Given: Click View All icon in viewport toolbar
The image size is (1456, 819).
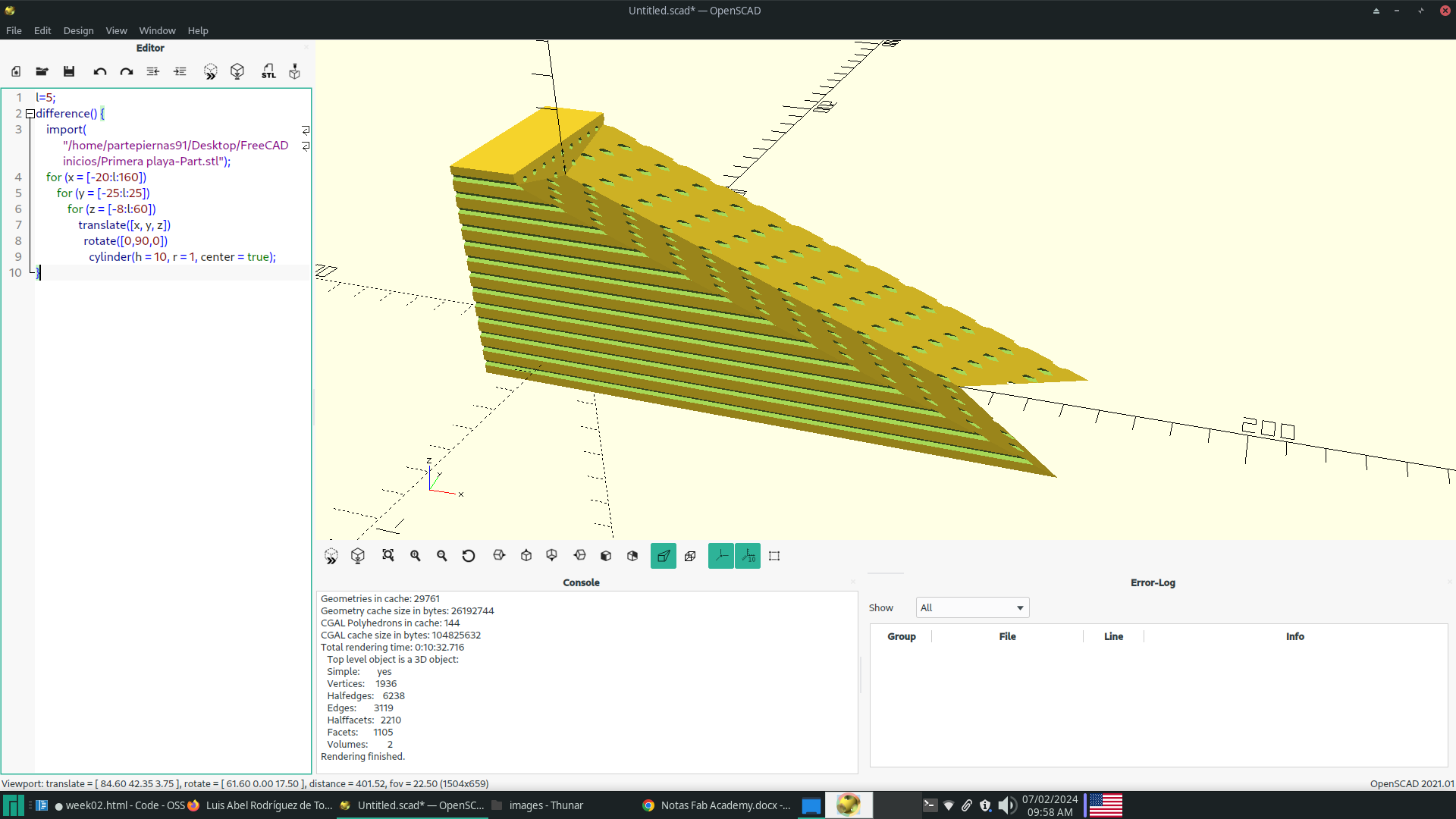Looking at the screenshot, I should [388, 556].
